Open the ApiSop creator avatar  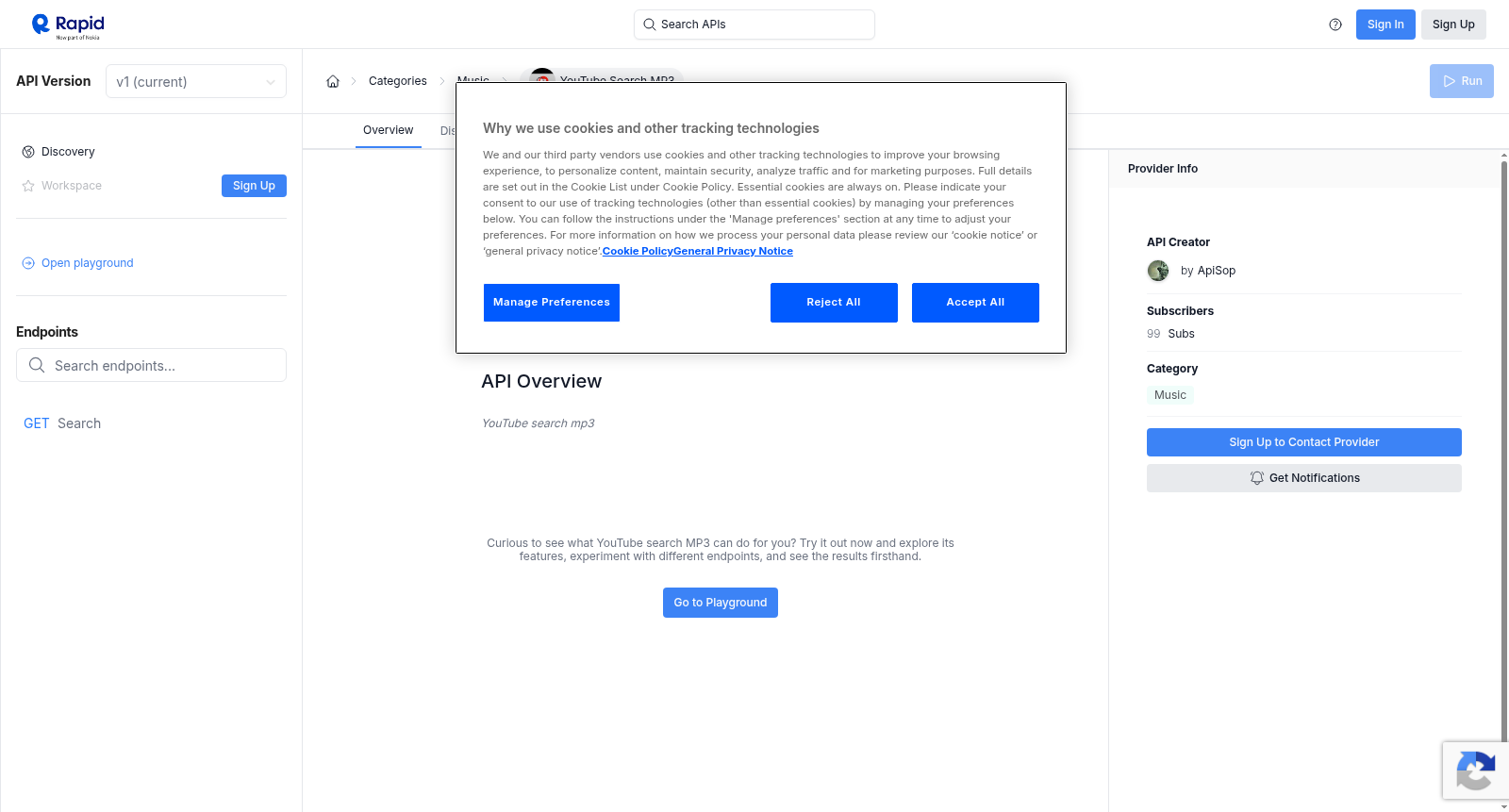pyautogui.click(x=1158, y=271)
